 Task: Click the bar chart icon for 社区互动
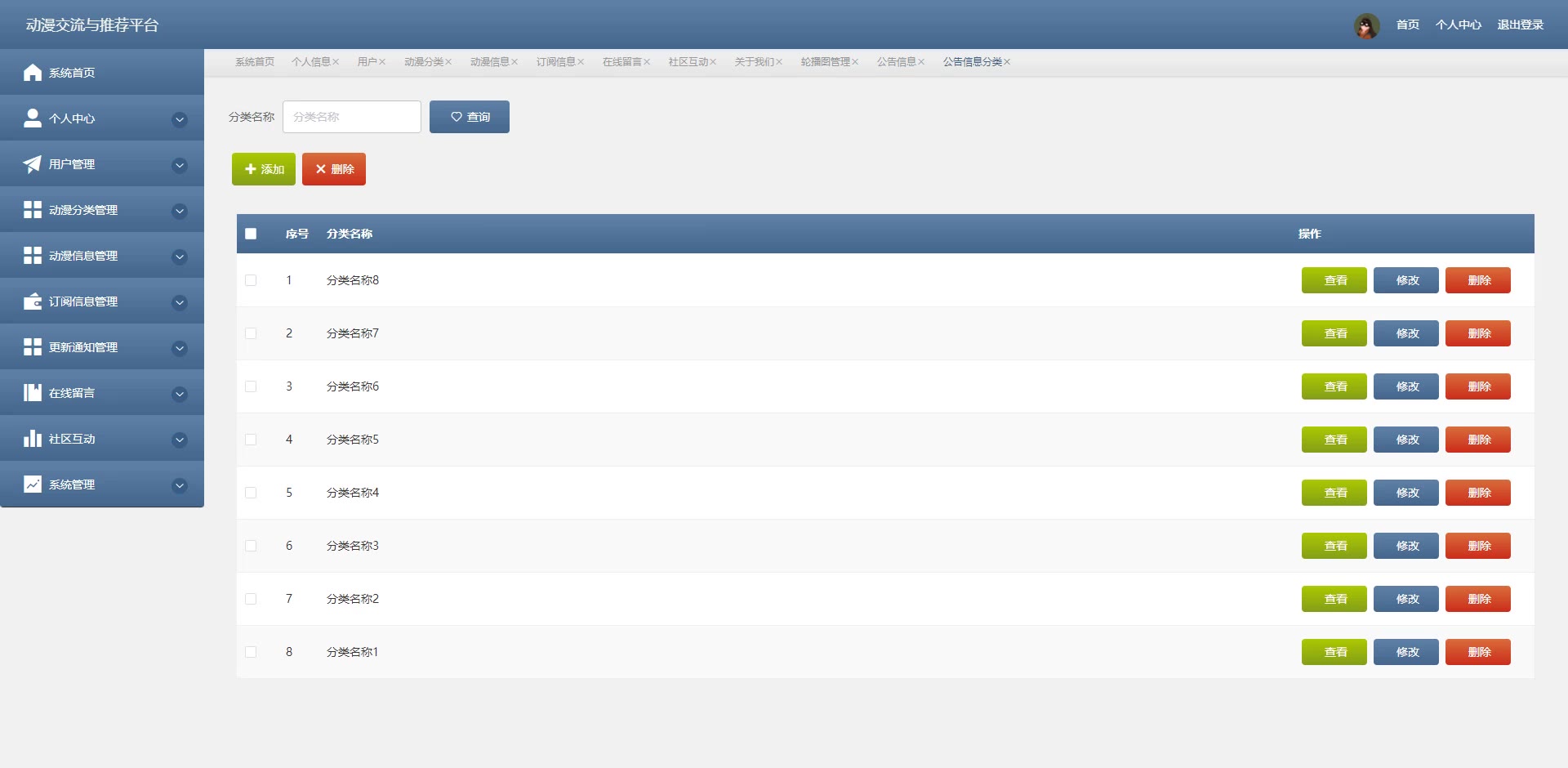pyautogui.click(x=33, y=439)
